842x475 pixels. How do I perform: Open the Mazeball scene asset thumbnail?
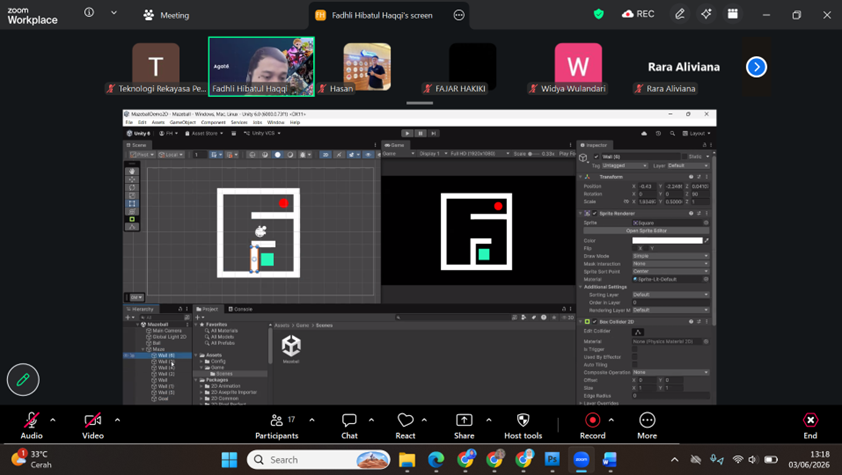pyautogui.click(x=291, y=346)
